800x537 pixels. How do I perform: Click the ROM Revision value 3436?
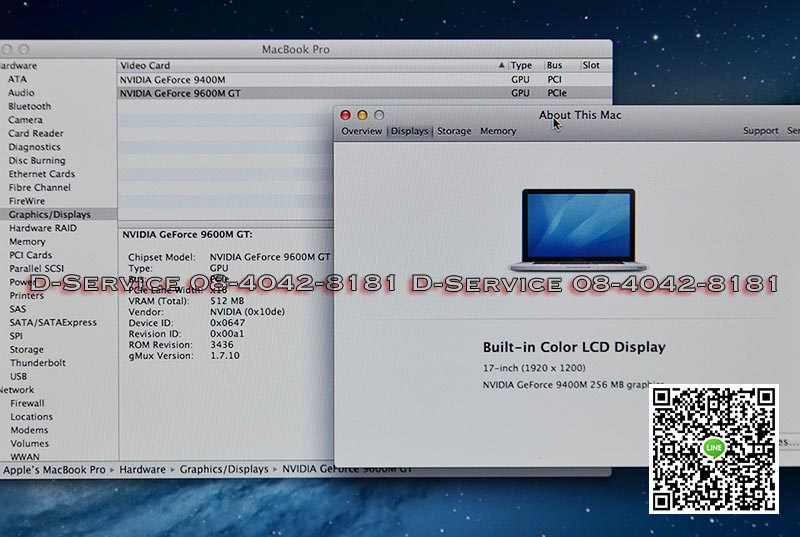tap(221, 345)
